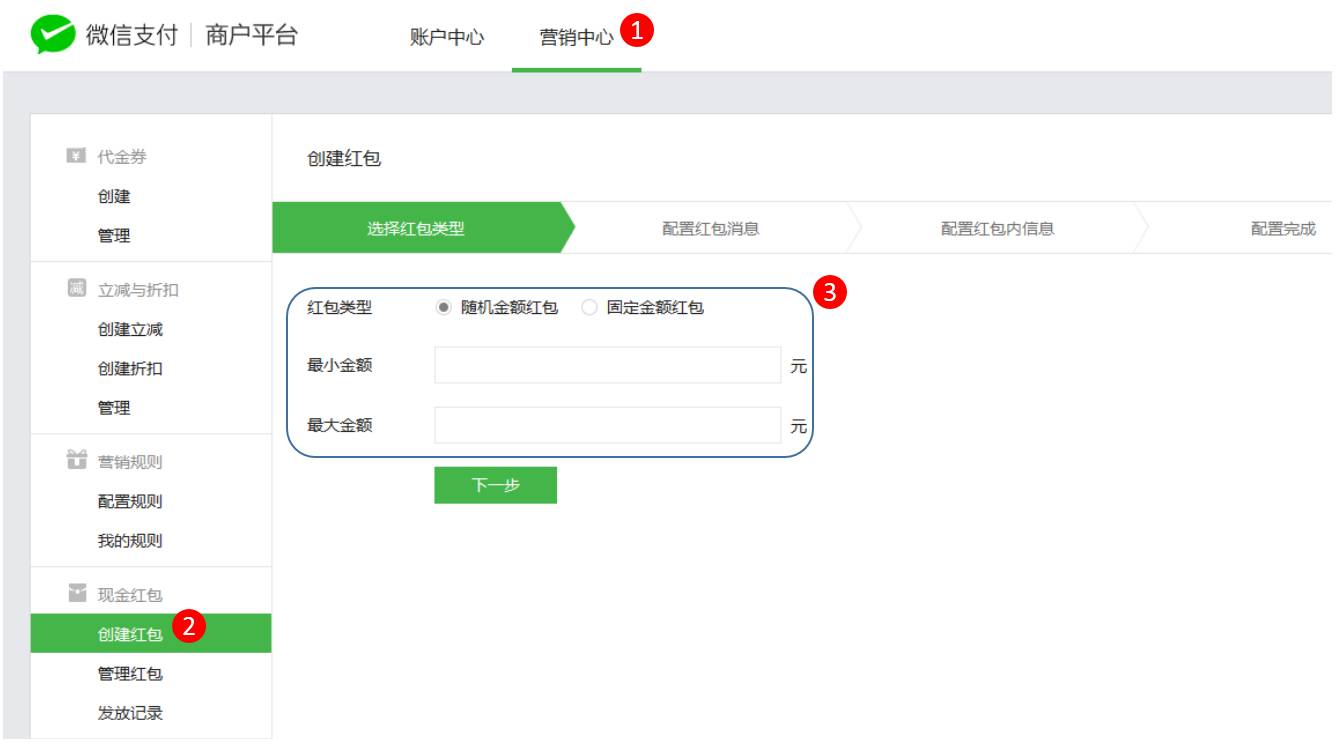Open 管理红包 in the sidebar
Image resolution: width=1338 pixels, height=755 pixels.
click(x=130, y=674)
